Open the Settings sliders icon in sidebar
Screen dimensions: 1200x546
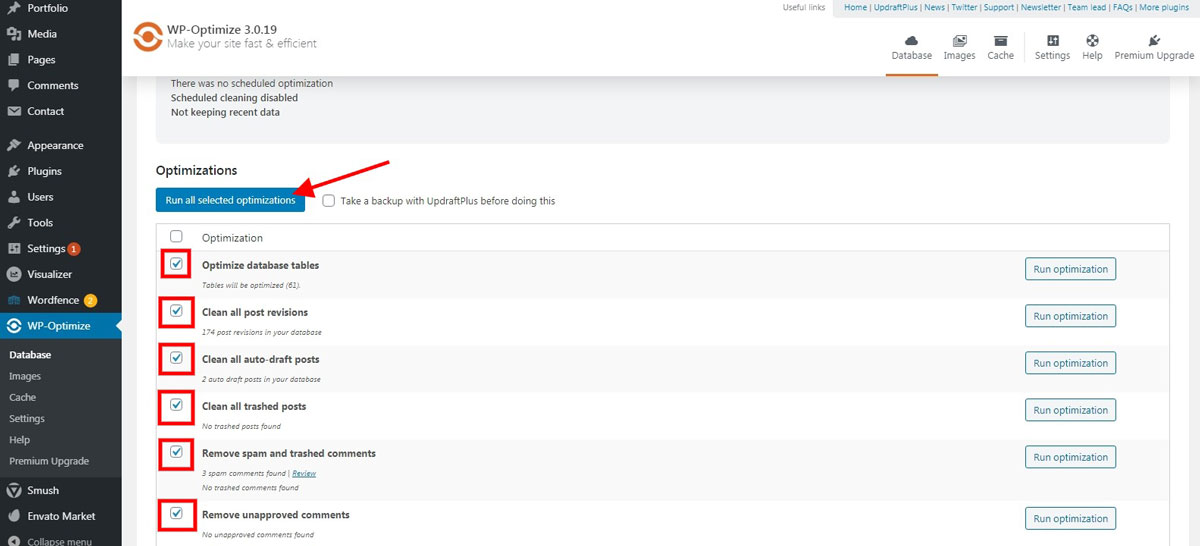click(14, 249)
